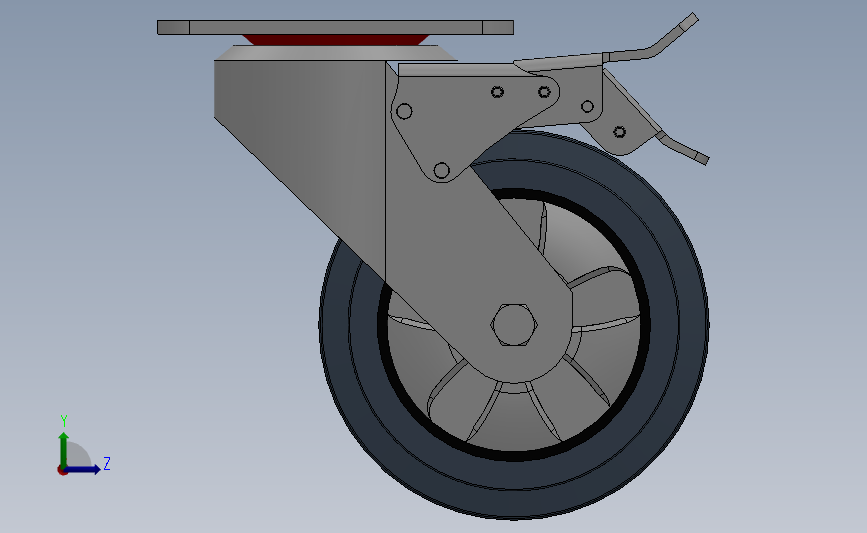Select the lower brake release tab
The height and width of the screenshot is (533, 867).
(x=682, y=148)
